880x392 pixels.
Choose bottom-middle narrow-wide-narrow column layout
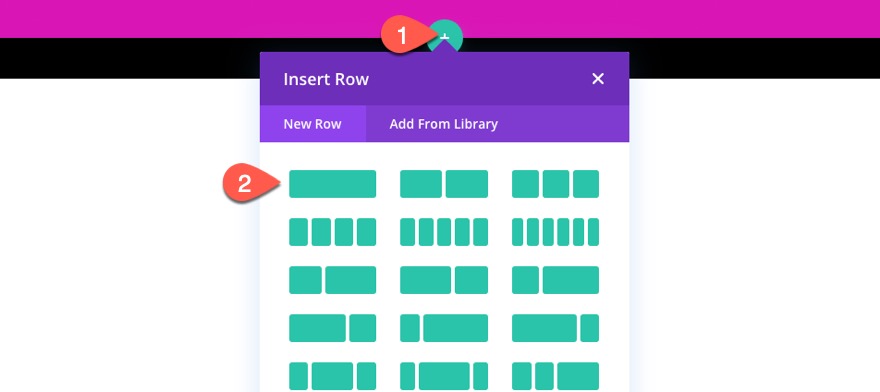tap(443, 376)
